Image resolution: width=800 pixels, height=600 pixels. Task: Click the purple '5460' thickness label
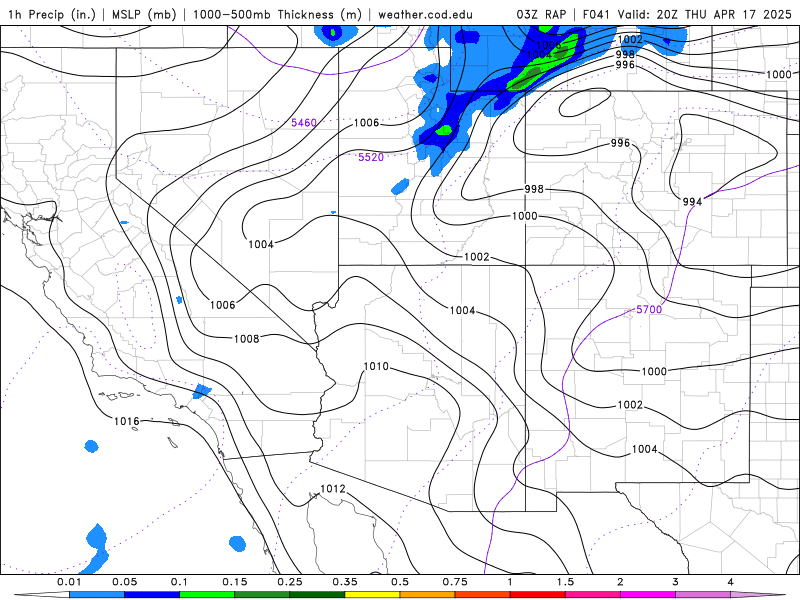click(x=304, y=122)
